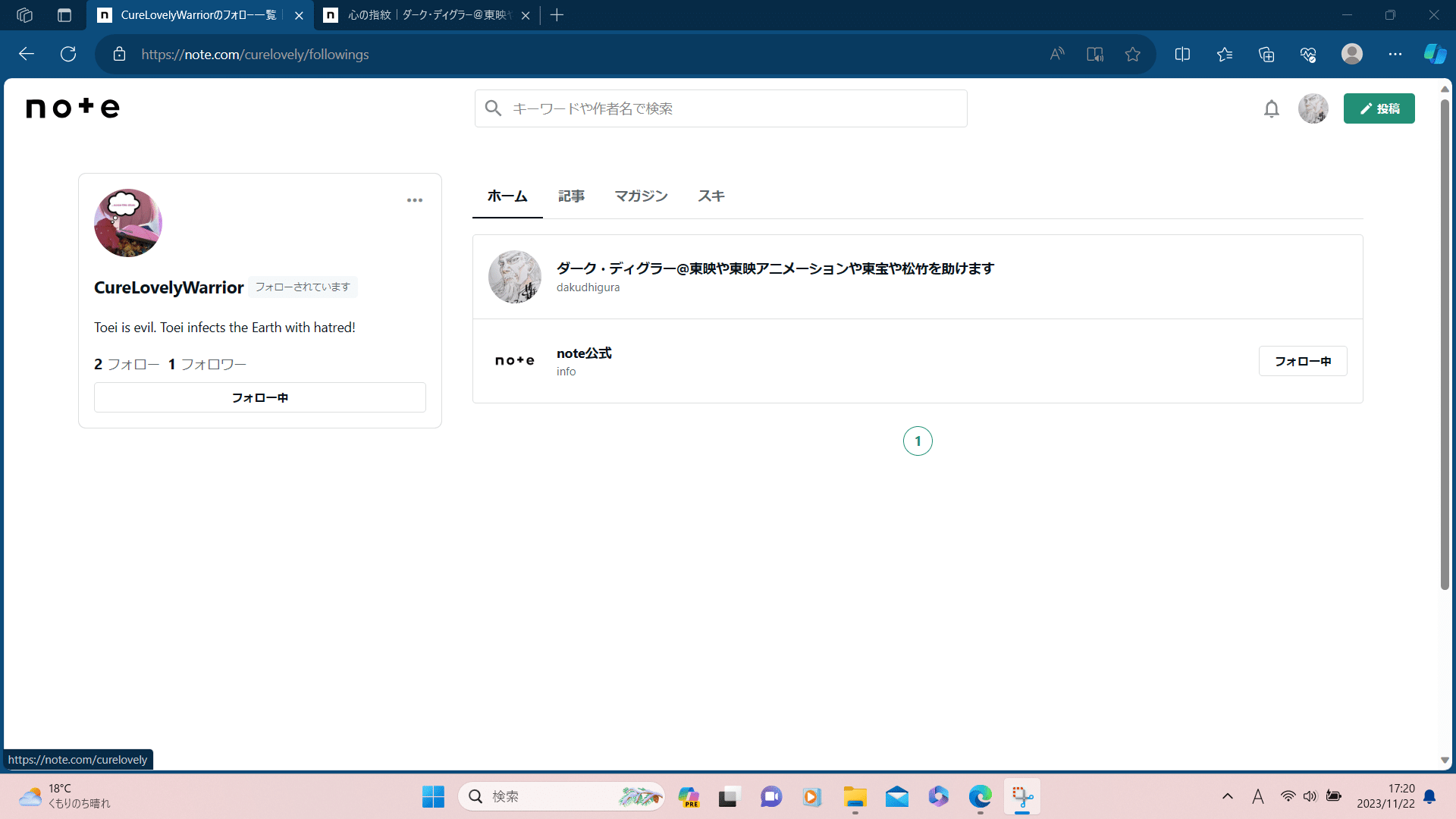The image size is (1456, 819).
Task: Open the スキ tab
Action: (711, 196)
